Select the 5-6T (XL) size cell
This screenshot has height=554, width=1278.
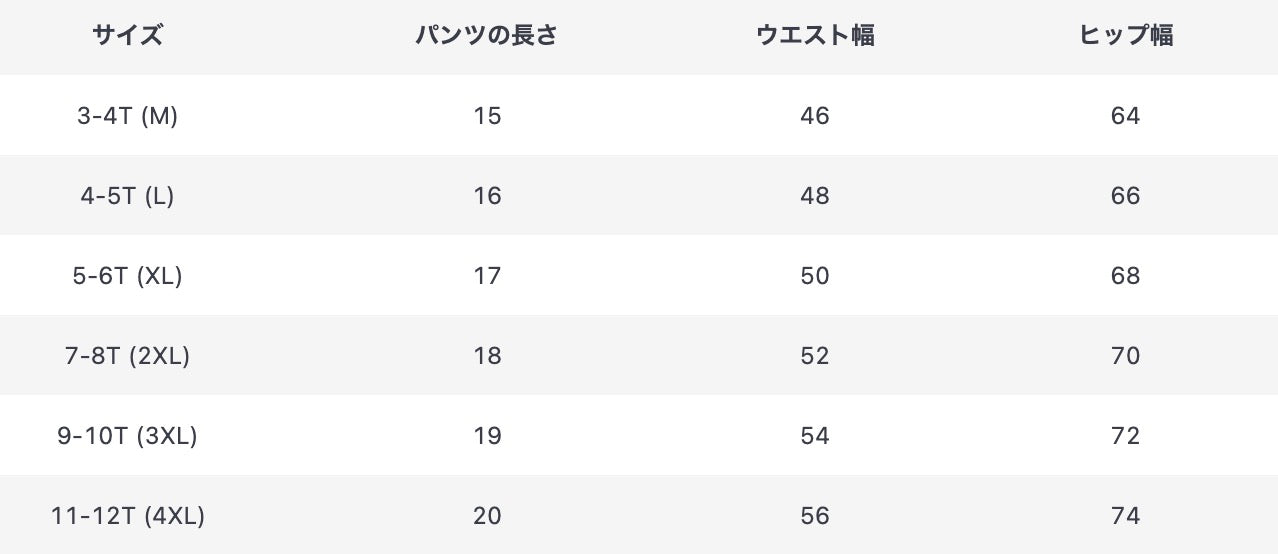[127, 276]
